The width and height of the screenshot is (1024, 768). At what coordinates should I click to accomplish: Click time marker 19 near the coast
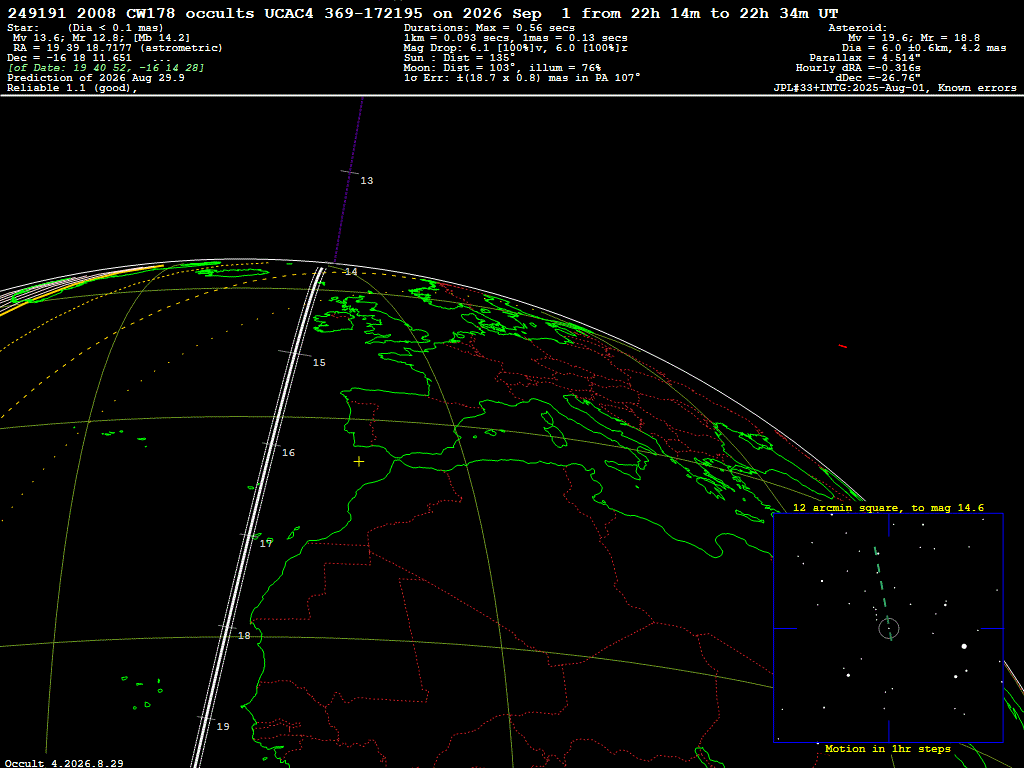click(223, 727)
